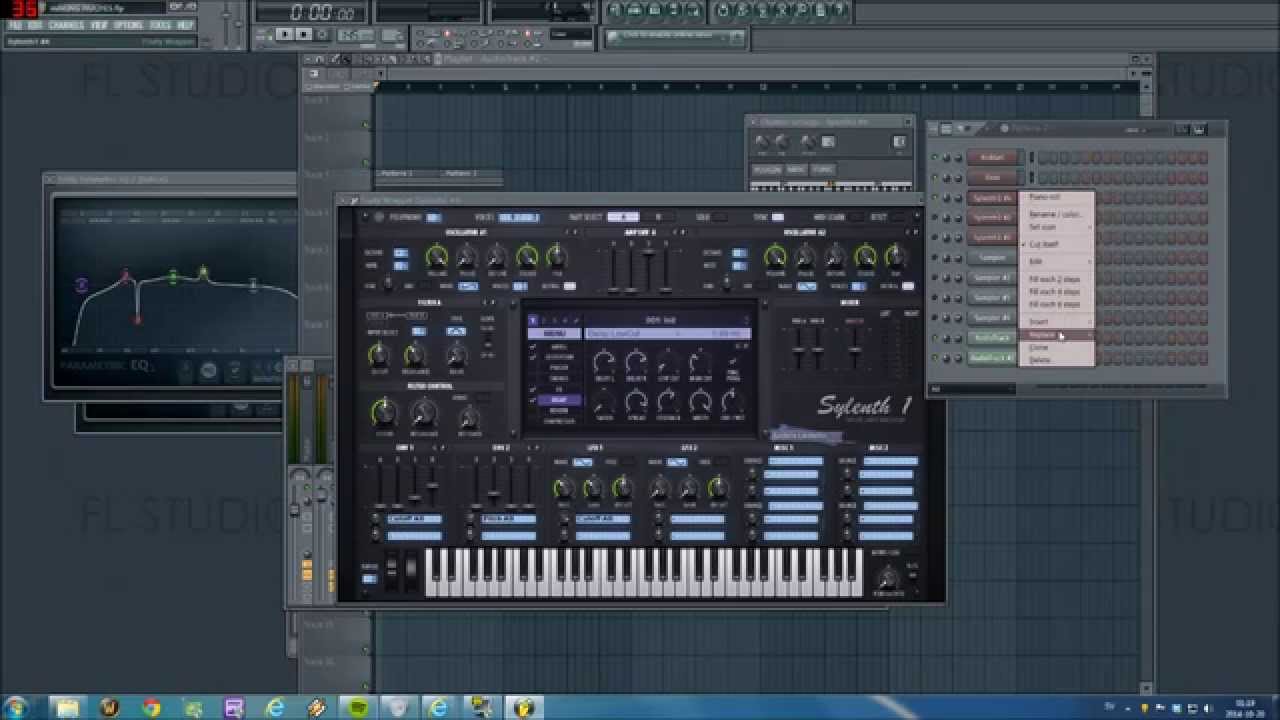
Task: Toggle the Sync switch in Sylenth1 header
Action: point(777,217)
